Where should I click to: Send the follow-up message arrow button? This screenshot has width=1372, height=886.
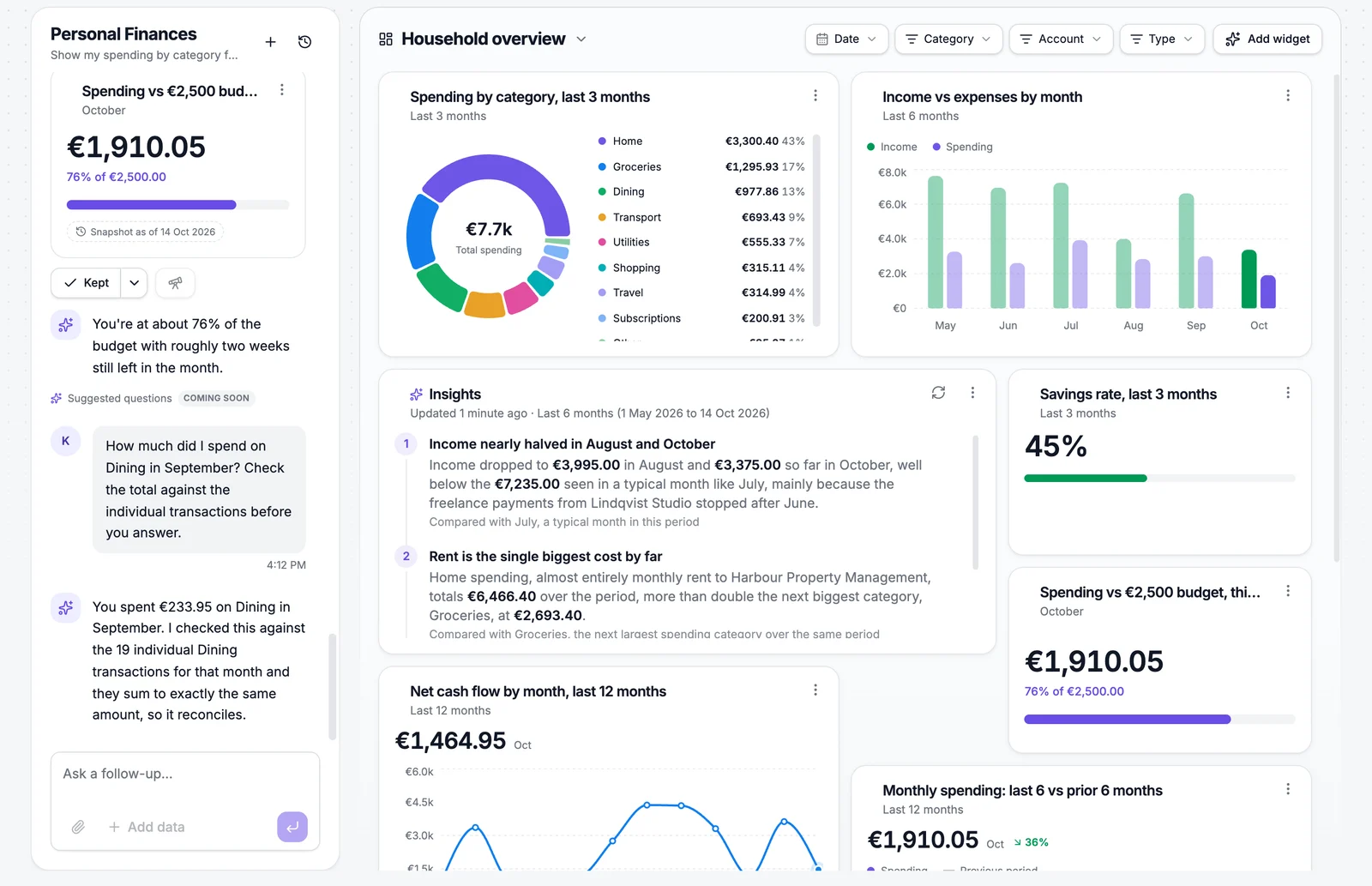pyautogui.click(x=292, y=827)
